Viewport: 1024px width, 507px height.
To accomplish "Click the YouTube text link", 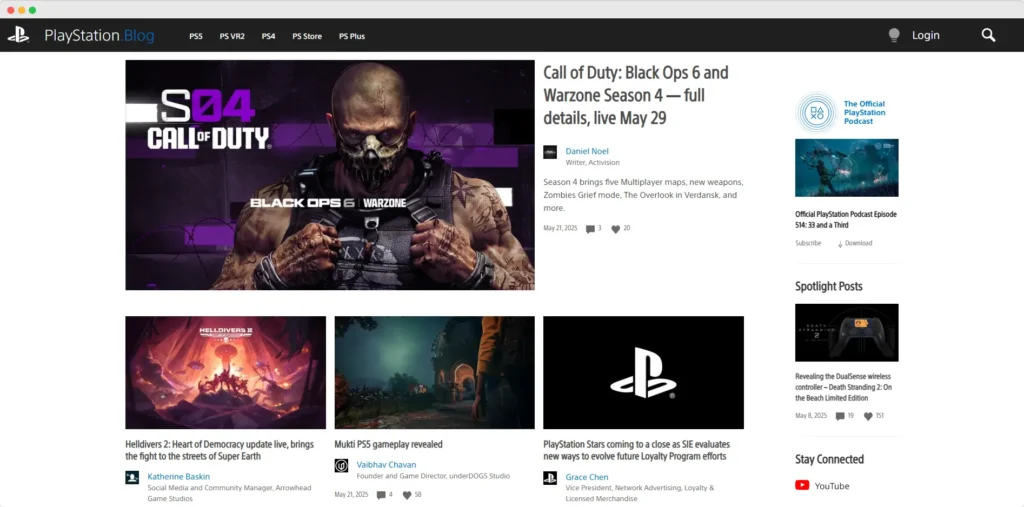I will [x=832, y=486].
